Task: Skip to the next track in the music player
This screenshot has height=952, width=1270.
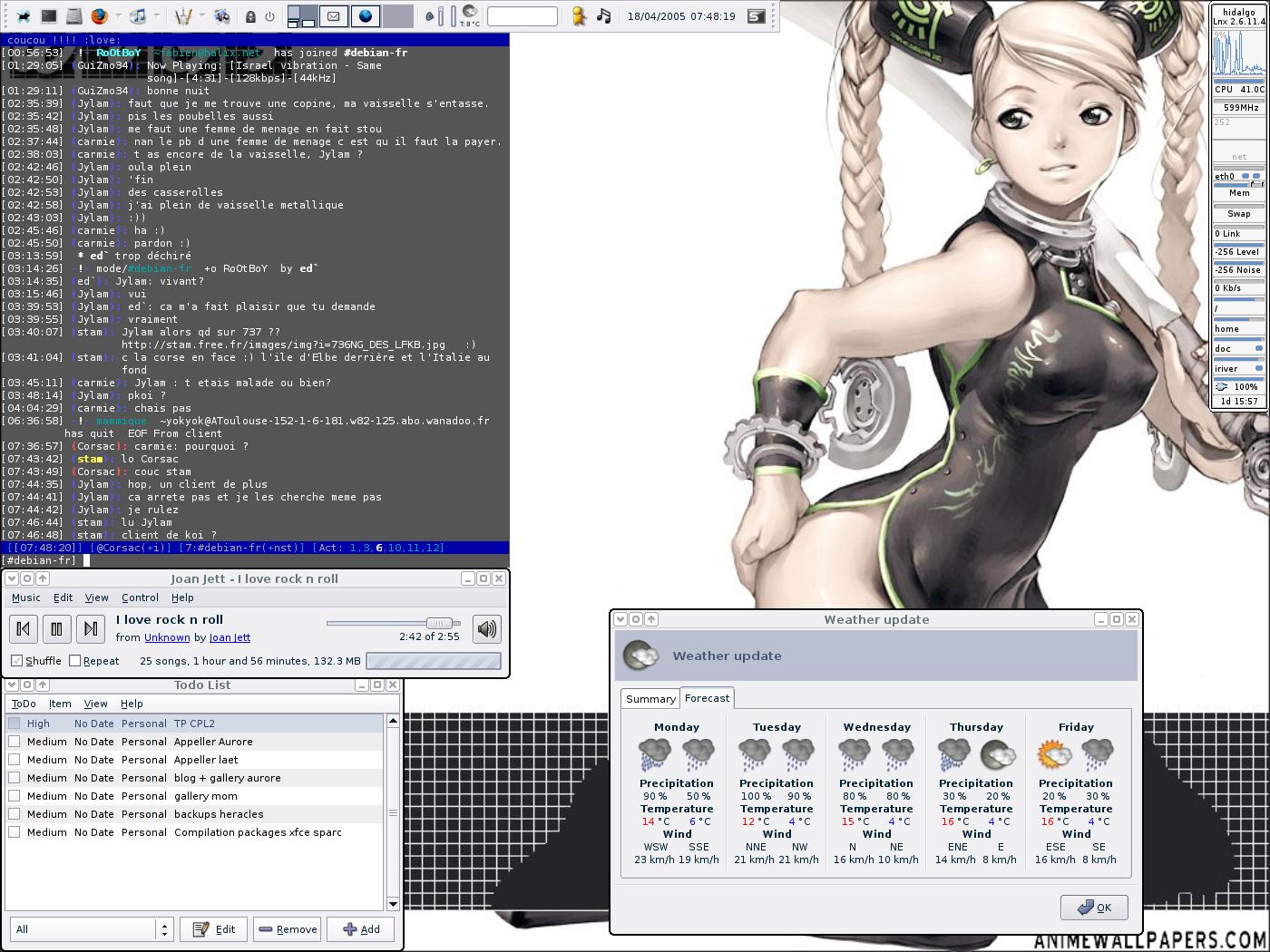Action: click(90, 628)
